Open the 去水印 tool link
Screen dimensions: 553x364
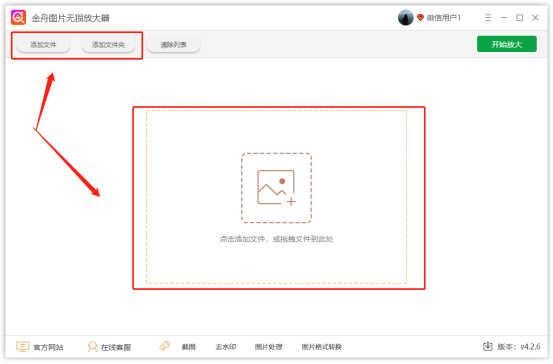(226, 347)
